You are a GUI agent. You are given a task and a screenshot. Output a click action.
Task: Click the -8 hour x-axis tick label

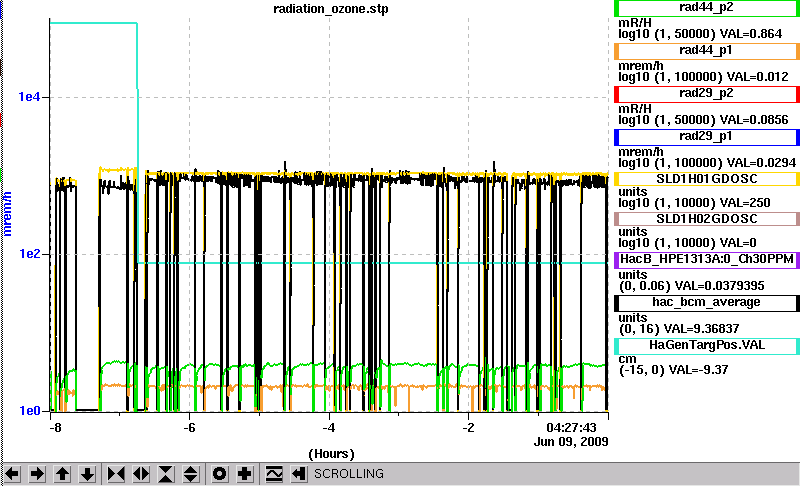click(x=55, y=427)
